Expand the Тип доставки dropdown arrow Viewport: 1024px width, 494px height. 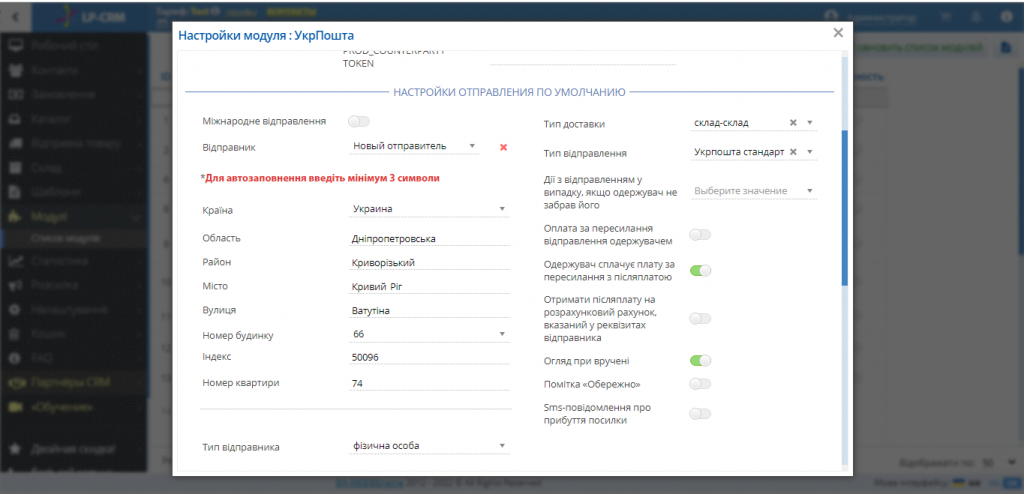pyautogui.click(x=809, y=122)
